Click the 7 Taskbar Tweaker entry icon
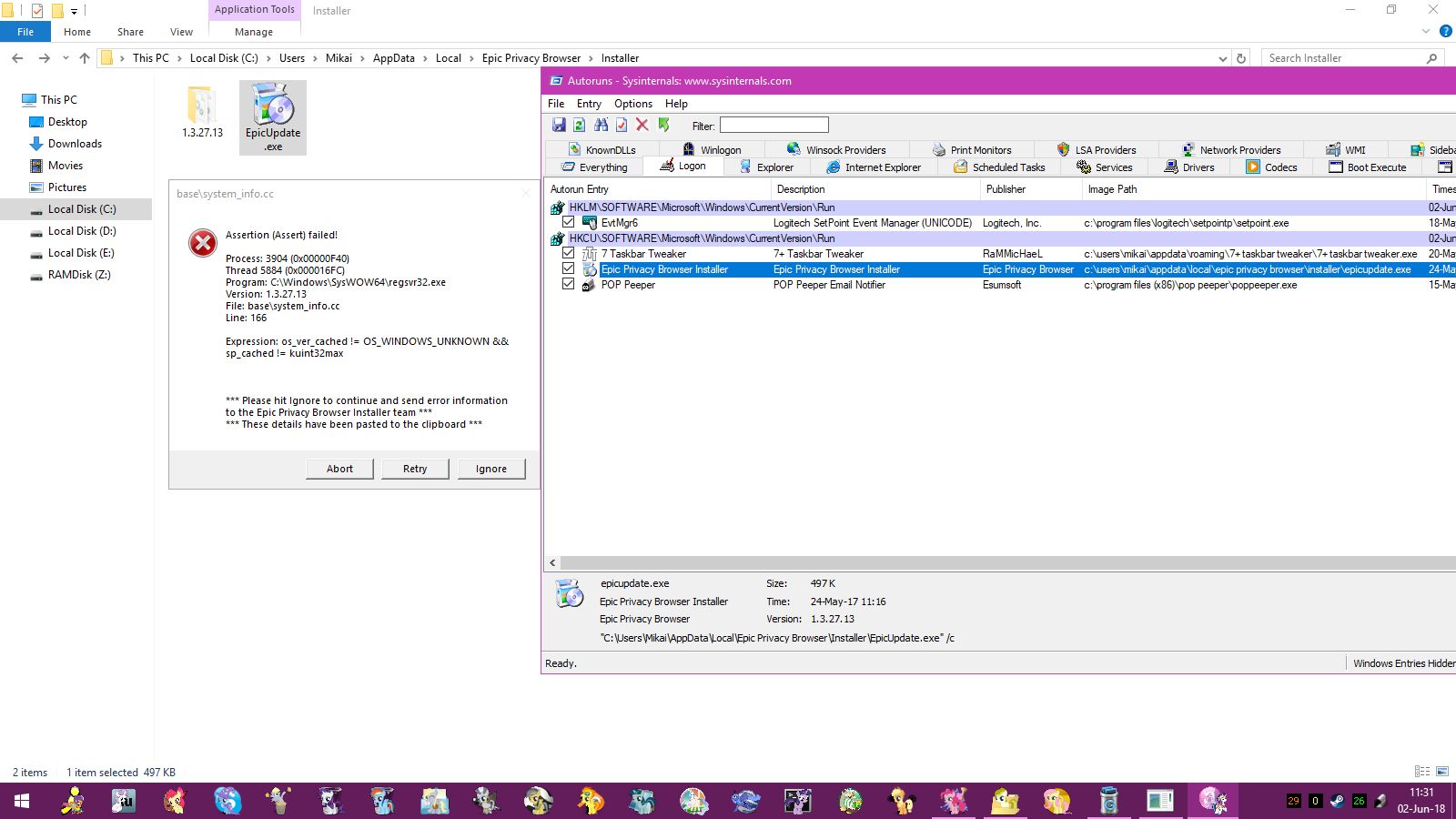This screenshot has height=819, width=1456. [590, 254]
